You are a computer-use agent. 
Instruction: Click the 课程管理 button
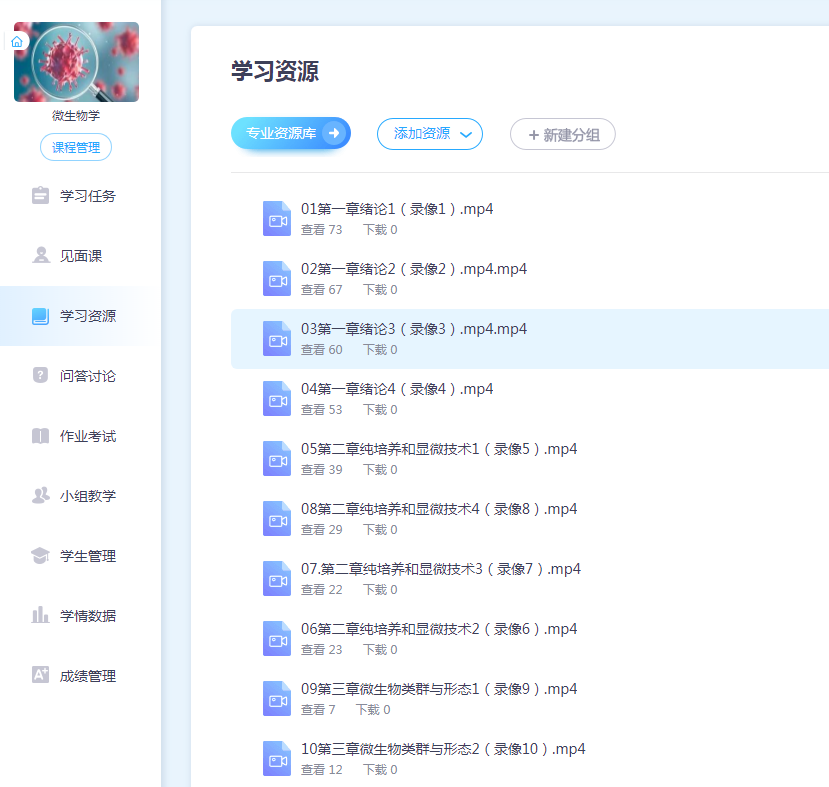tap(76, 147)
